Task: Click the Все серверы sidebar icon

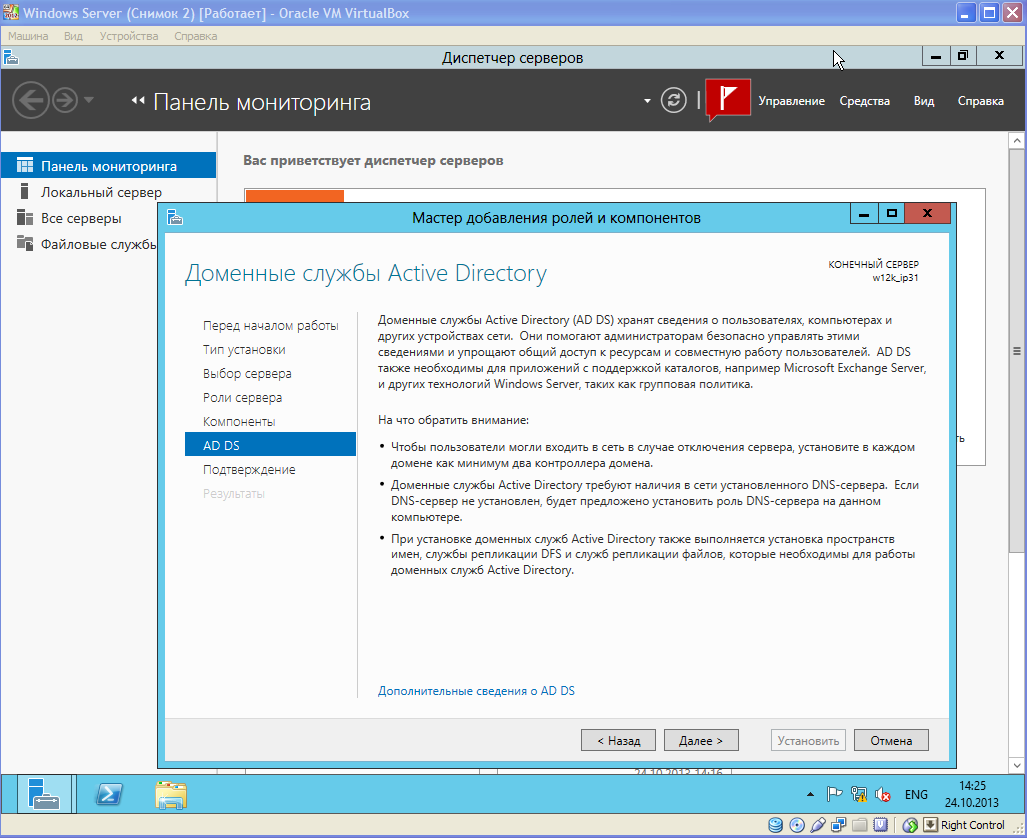Action: tap(25, 218)
